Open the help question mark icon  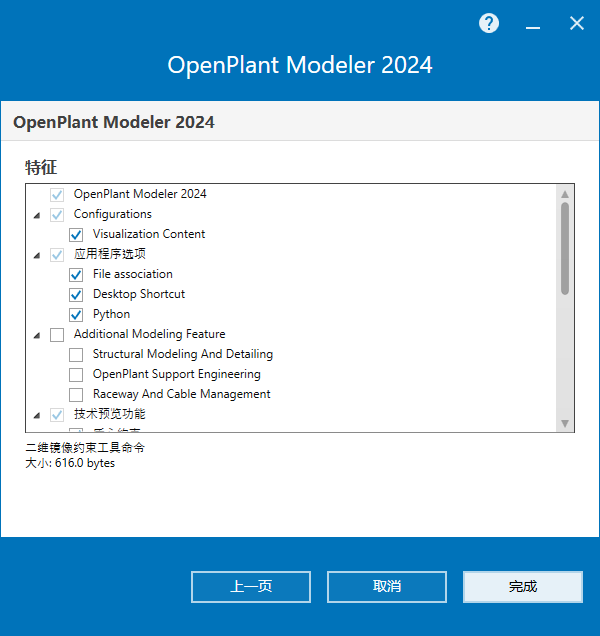[x=489, y=23]
